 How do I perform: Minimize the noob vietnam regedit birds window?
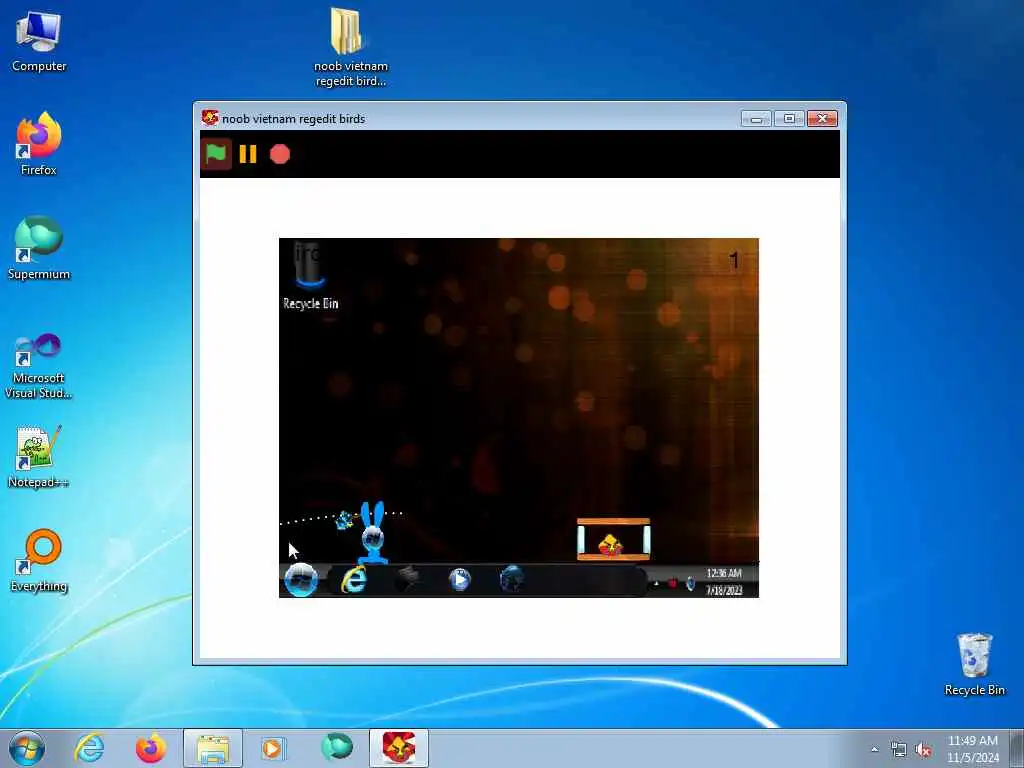coord(756,119)
